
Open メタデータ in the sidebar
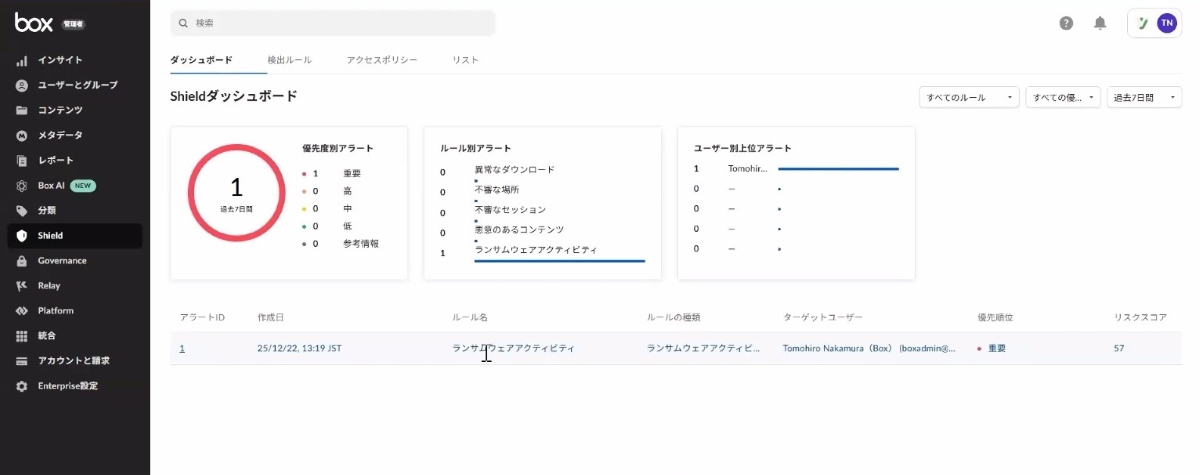click(x=60, y=135)
